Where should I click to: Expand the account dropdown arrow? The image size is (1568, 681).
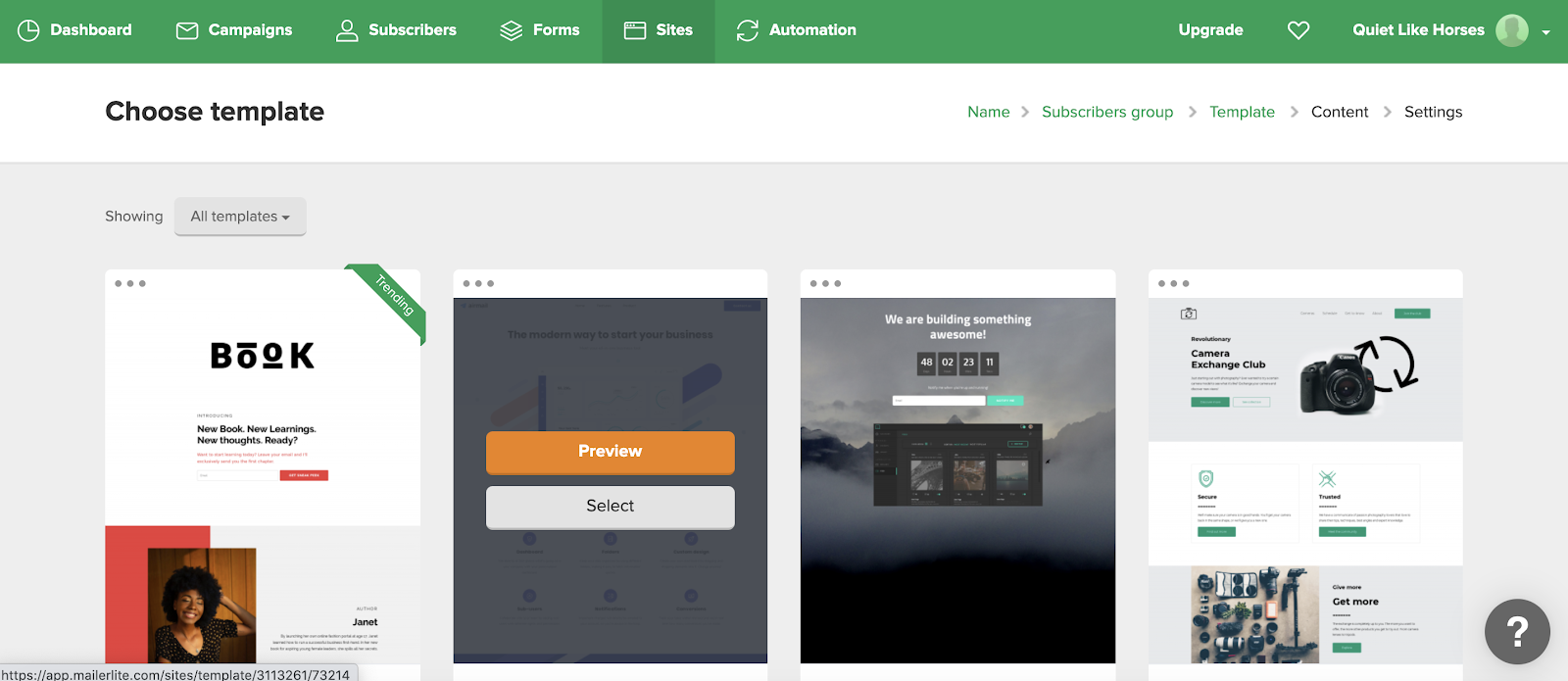click(x=1546, y=32)
